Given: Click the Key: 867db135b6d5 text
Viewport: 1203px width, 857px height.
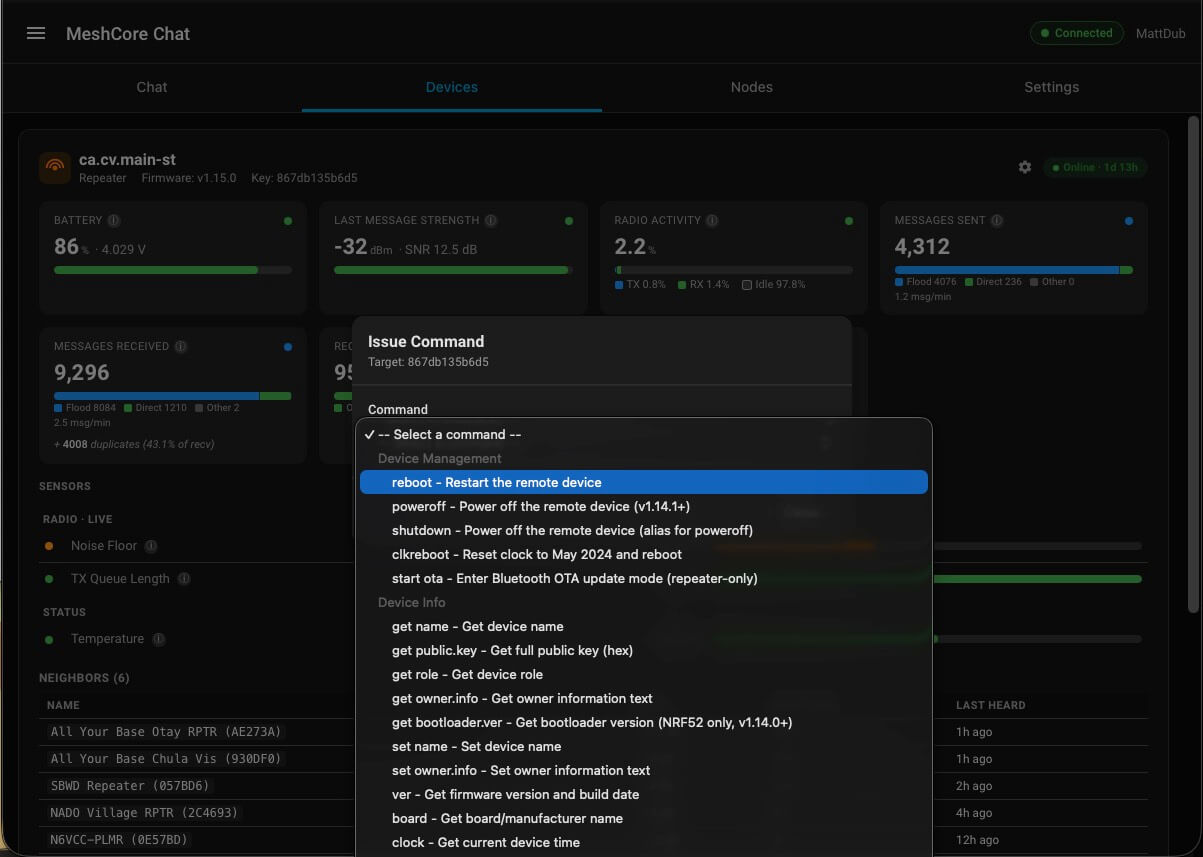Looking at the screenshot, I should 304,178.
